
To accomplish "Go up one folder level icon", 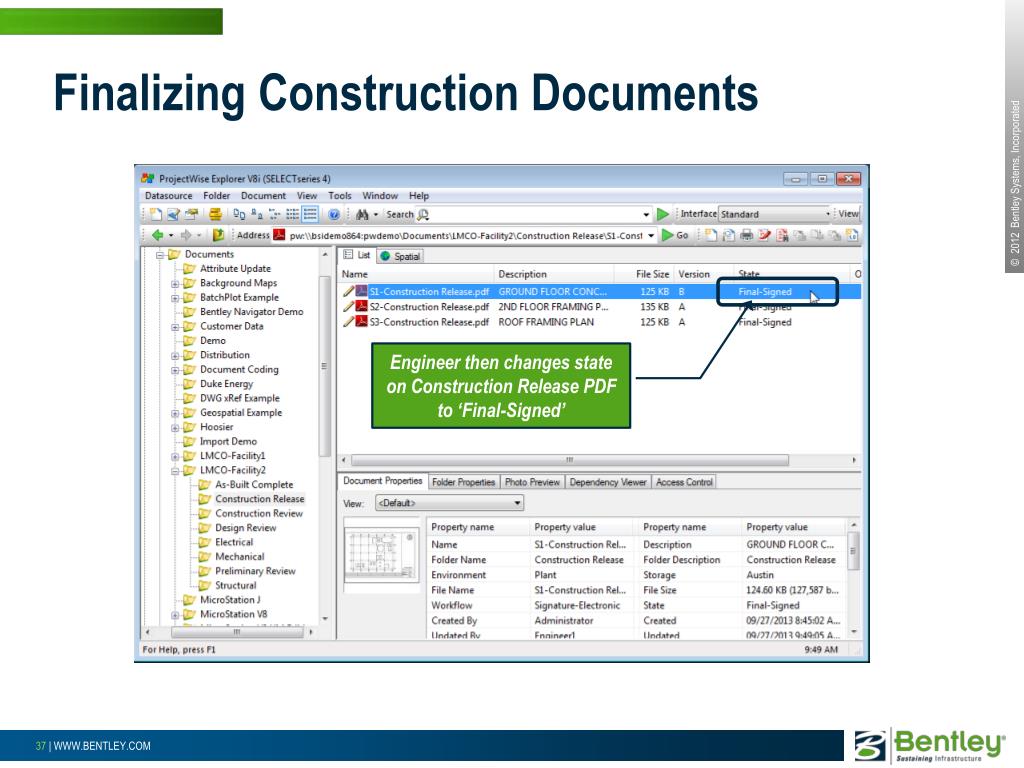I will click(x=218, y=235).
